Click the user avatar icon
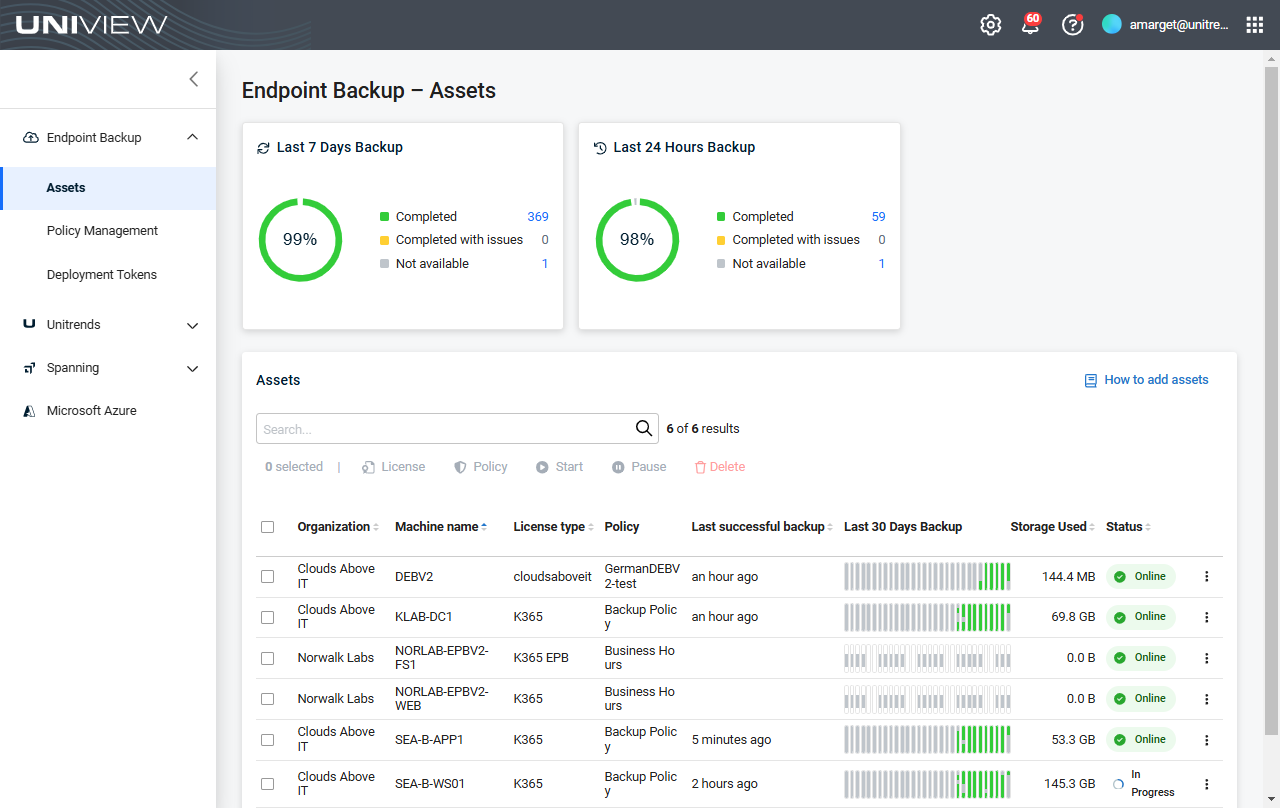 click(x=1112, y=25)
